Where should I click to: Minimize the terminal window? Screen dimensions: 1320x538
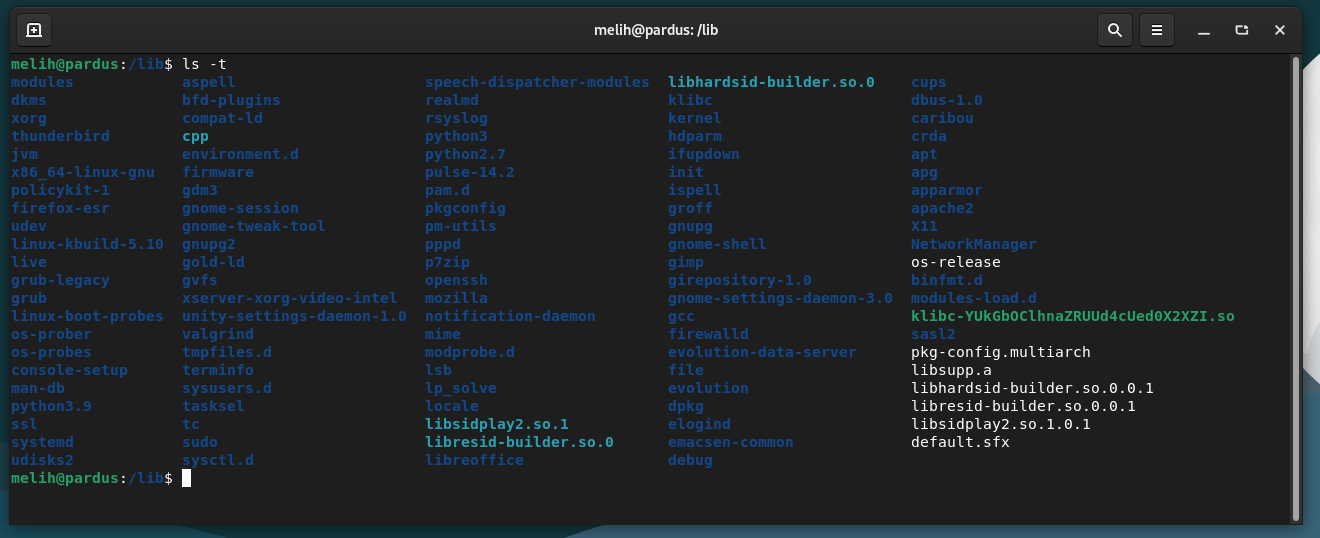1204,30
